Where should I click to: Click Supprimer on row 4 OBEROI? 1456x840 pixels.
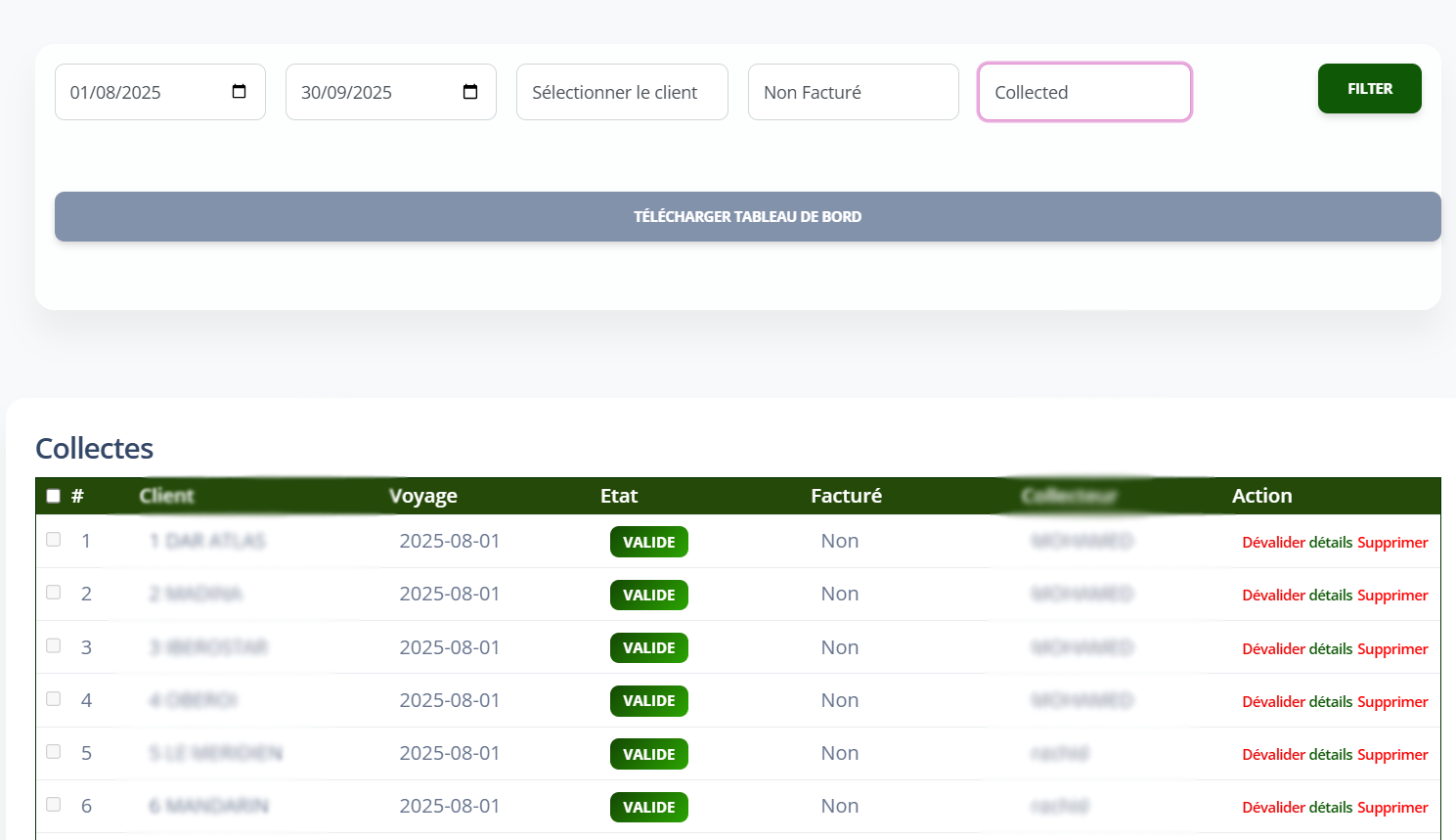[1392, 701]
